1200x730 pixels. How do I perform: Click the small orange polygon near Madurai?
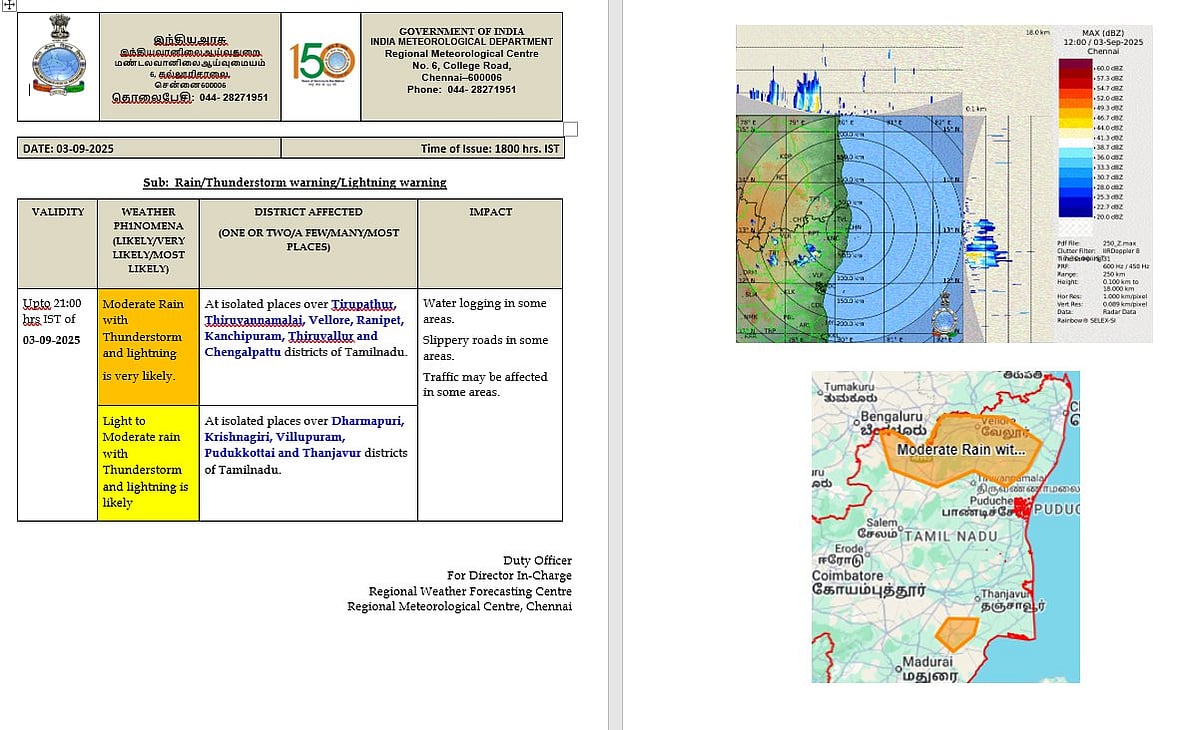coord(956,633)
